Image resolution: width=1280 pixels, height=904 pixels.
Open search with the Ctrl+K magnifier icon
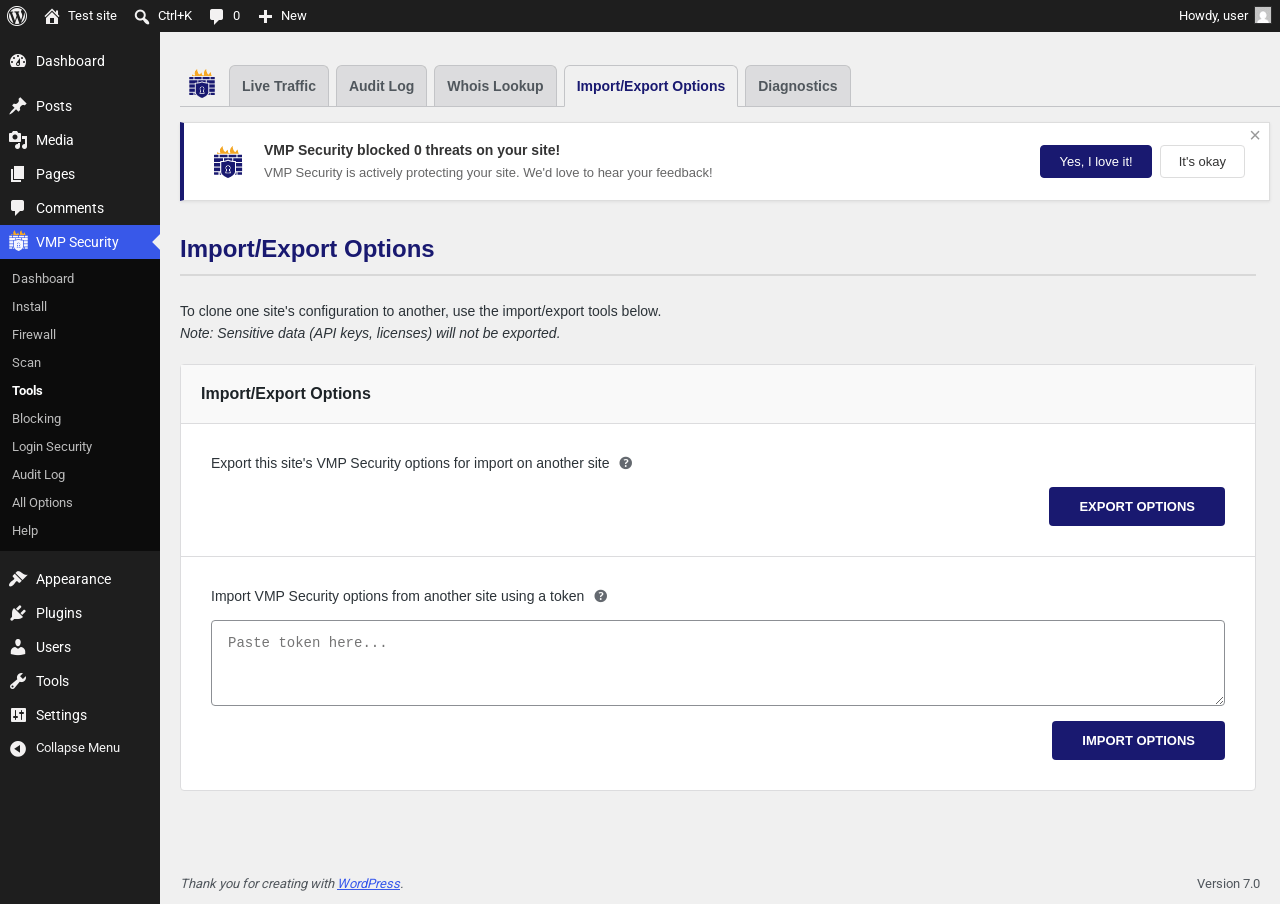142,16
